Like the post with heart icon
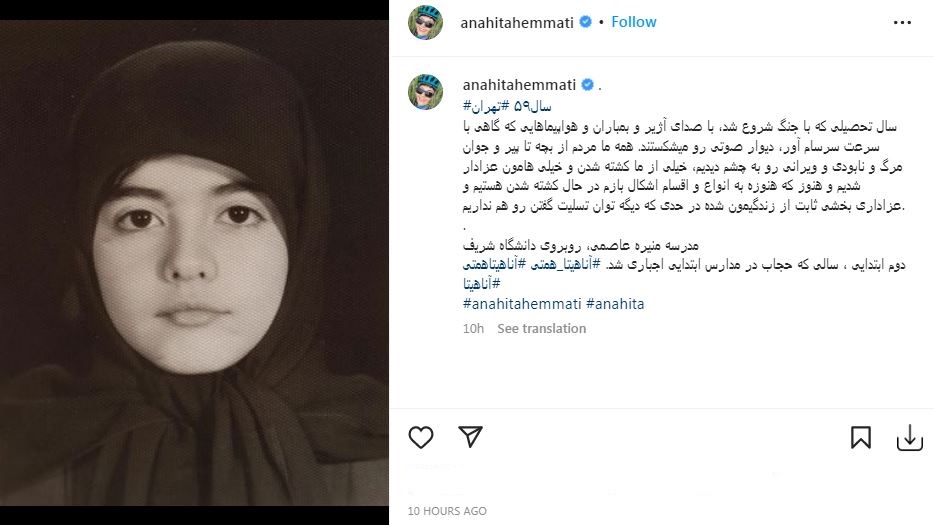This screenshot has height=525, width=934. click(x=421, y=437)
